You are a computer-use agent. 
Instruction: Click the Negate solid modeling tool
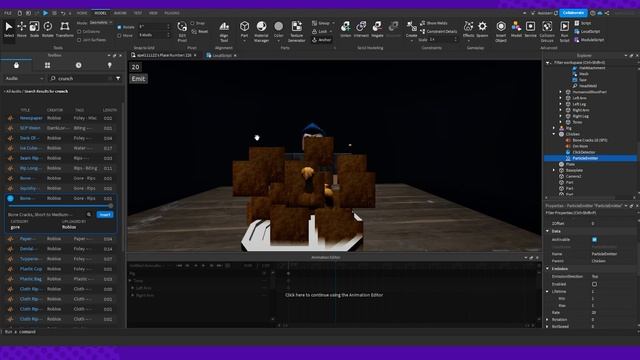pyautogui.click(x=377, y=29)
